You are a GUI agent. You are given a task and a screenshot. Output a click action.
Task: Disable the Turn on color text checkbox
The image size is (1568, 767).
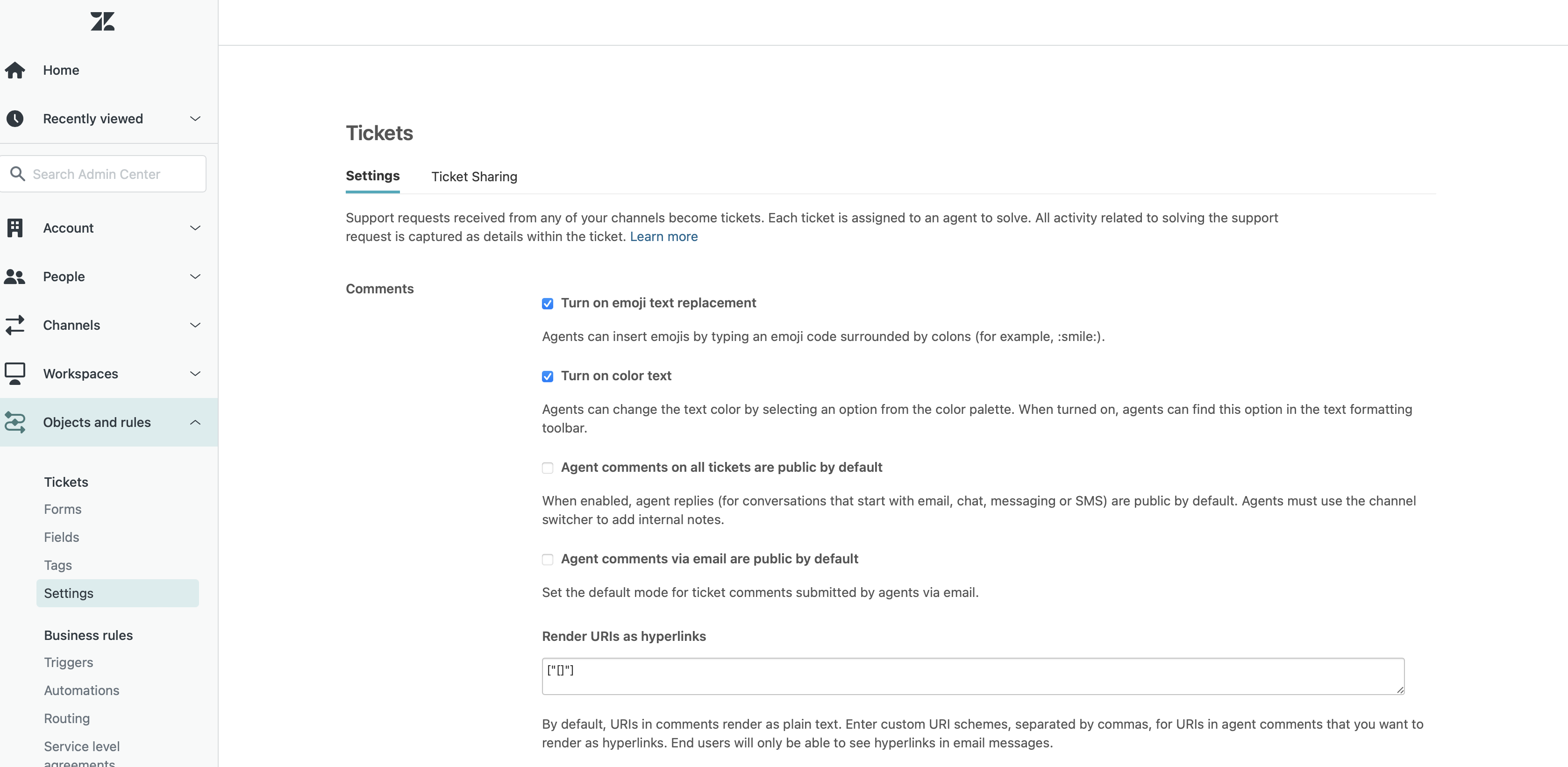point(547,377)
